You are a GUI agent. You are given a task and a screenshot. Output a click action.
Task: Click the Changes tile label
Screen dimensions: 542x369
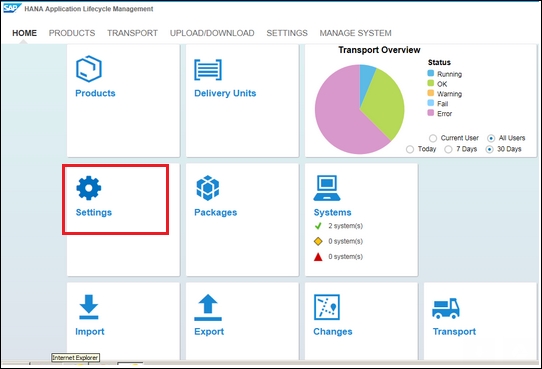click(x=333, y=332)
